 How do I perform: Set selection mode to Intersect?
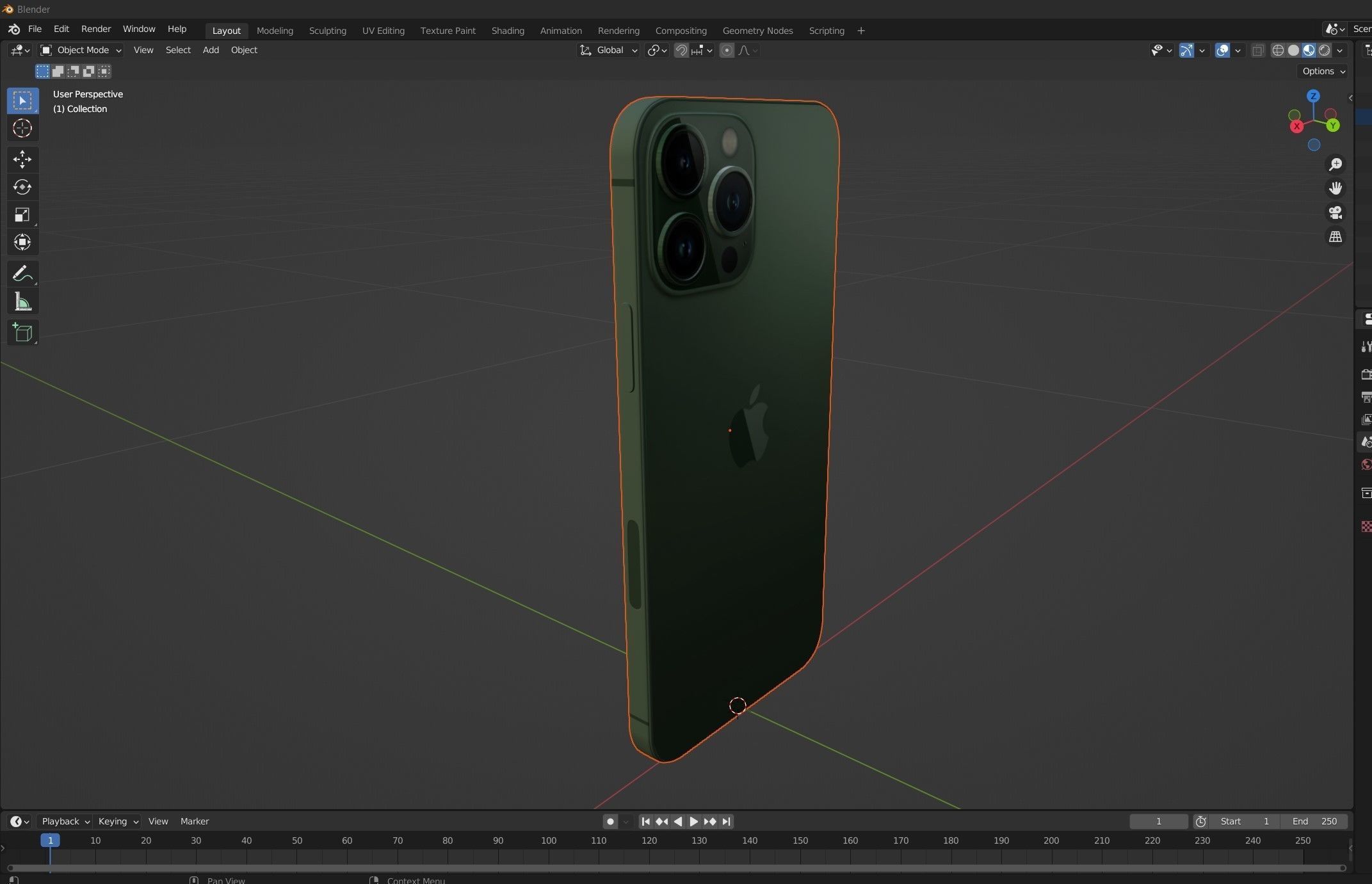coord(104,71)
